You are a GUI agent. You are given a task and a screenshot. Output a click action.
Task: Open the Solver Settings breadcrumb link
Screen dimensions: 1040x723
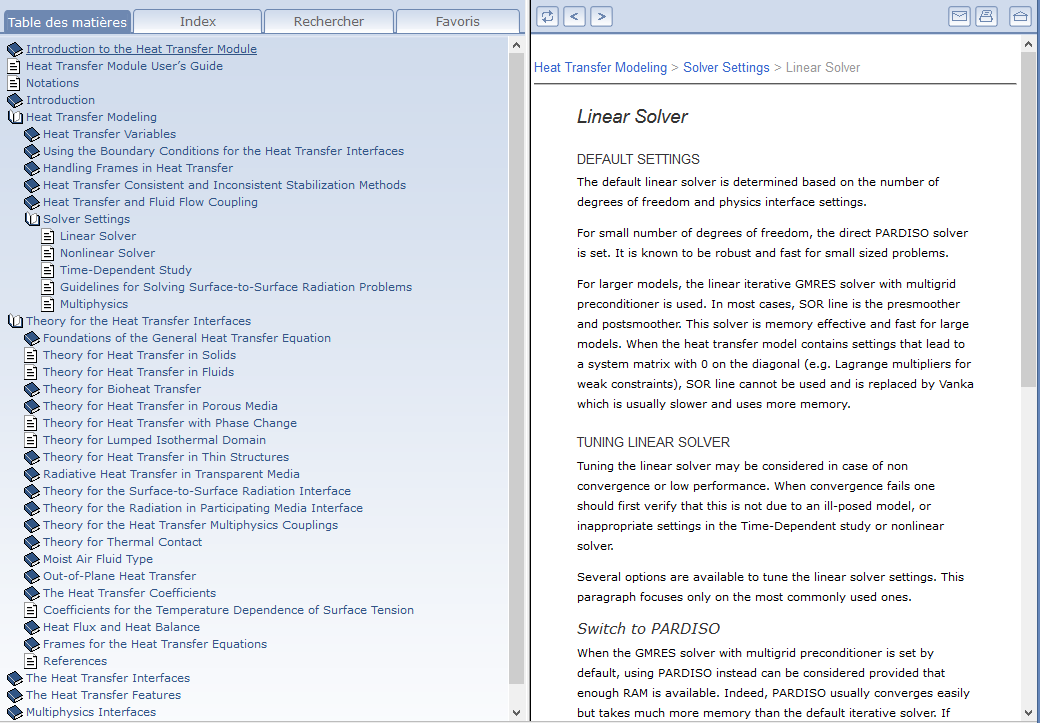click(726, 68)
